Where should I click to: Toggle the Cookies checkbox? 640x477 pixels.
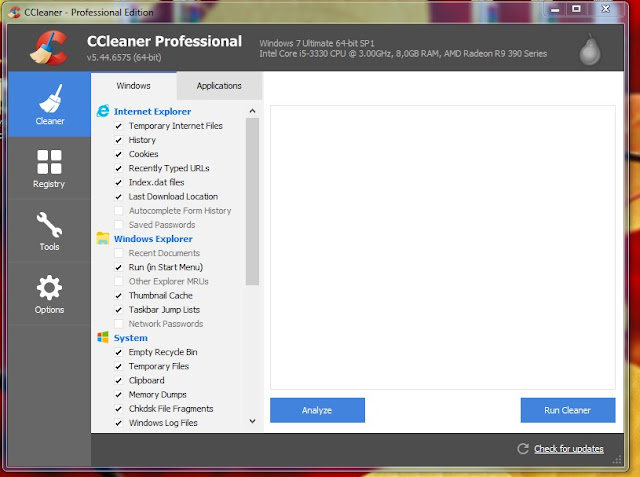tap(118, 154)
